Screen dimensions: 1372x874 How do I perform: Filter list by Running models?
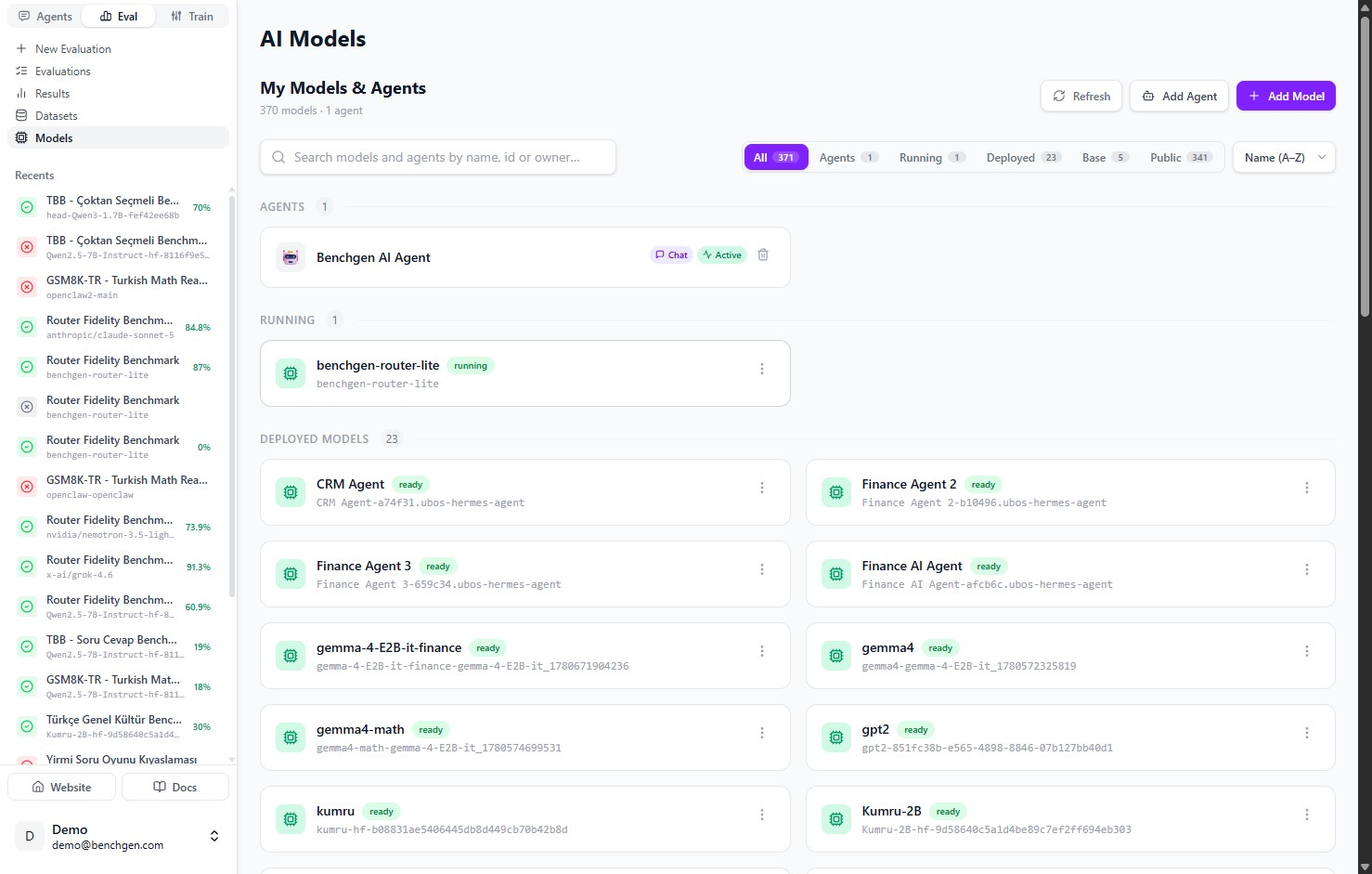click(x=932, y=157)
